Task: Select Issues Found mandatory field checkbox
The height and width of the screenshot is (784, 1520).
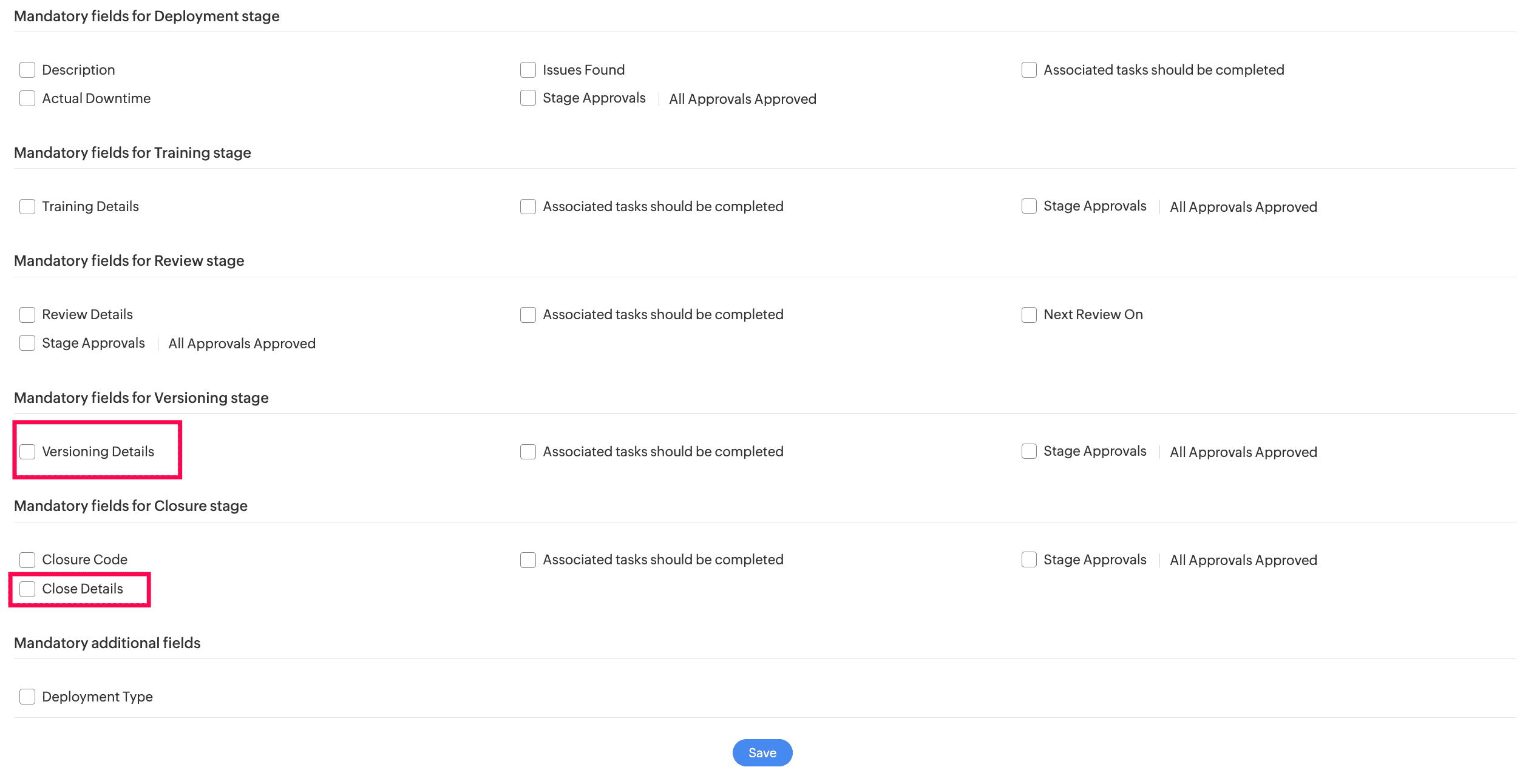Action: 527,69
